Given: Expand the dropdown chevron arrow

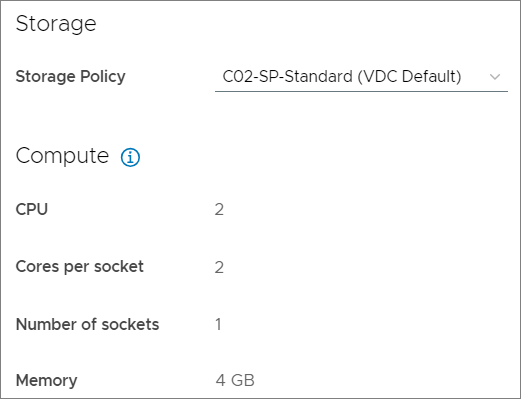Looking at the screenshot, I should click(495, 77).
